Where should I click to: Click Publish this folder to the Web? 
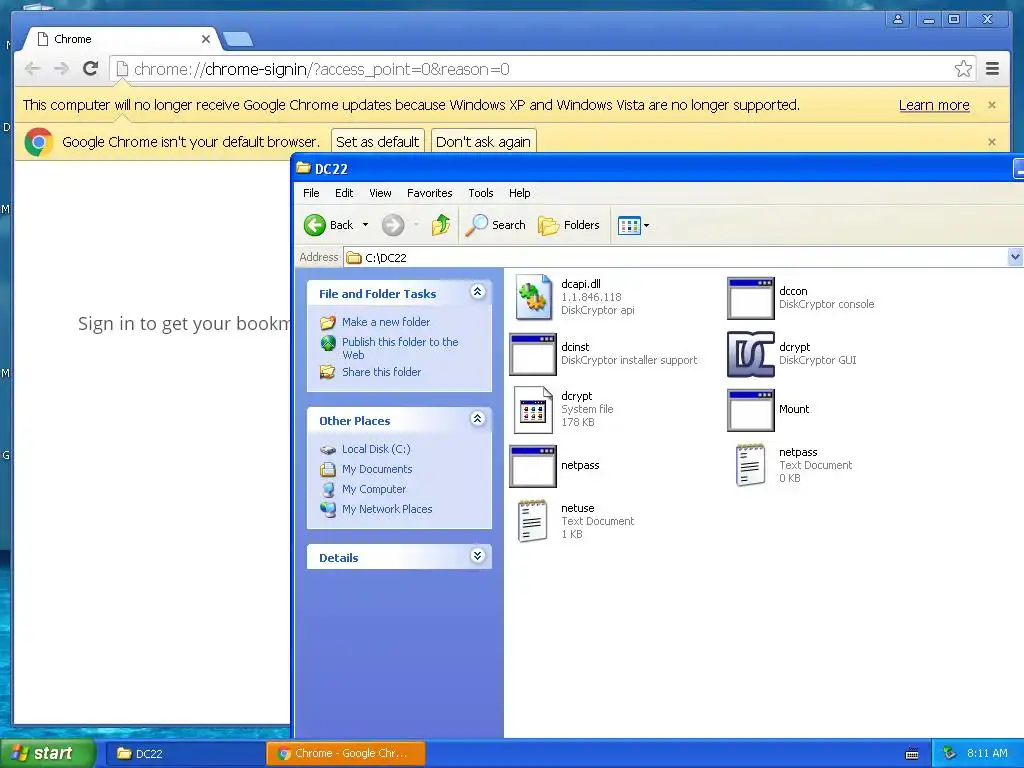point(400,348)
